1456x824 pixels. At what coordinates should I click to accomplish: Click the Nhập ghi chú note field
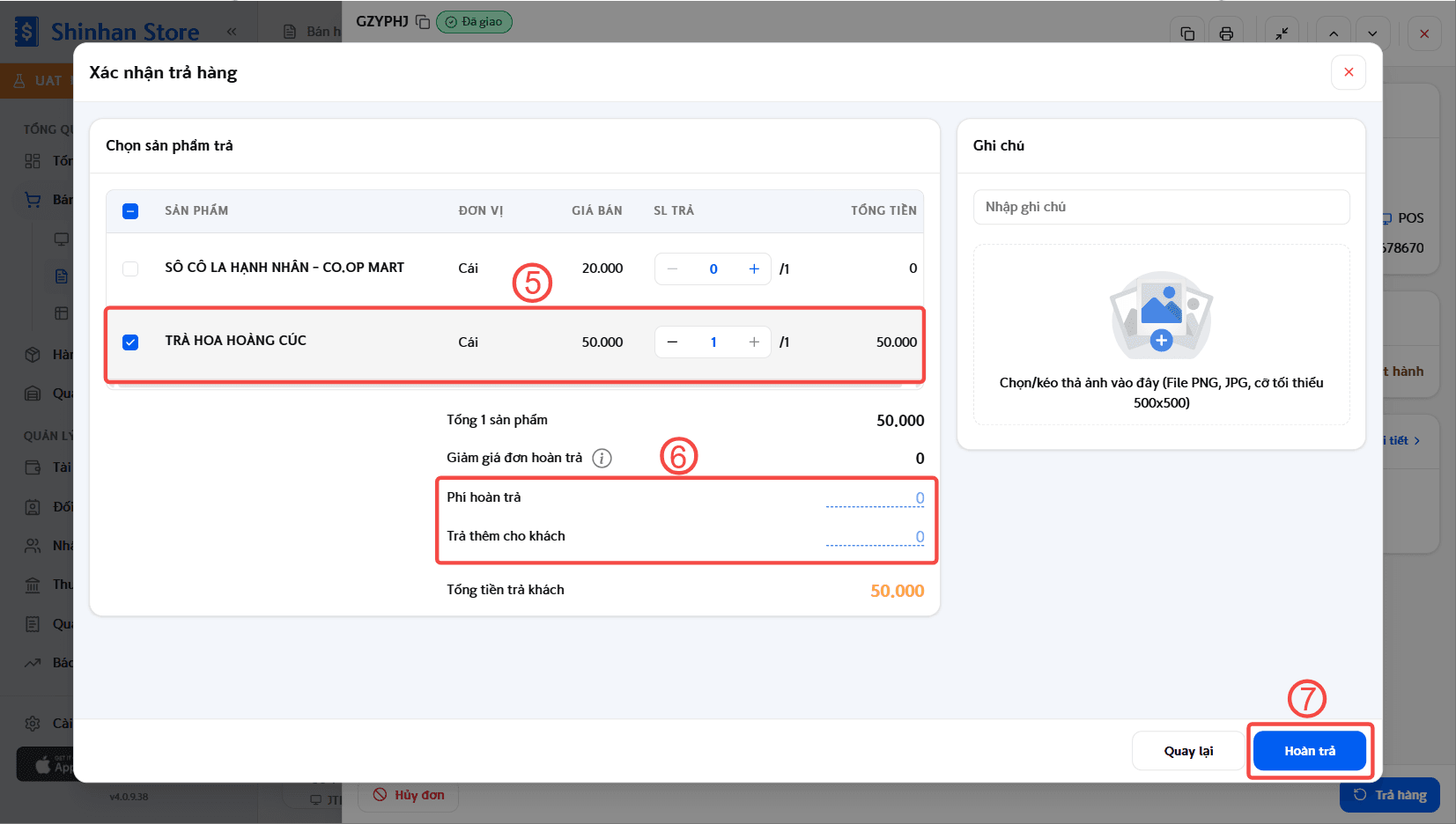1161,207
